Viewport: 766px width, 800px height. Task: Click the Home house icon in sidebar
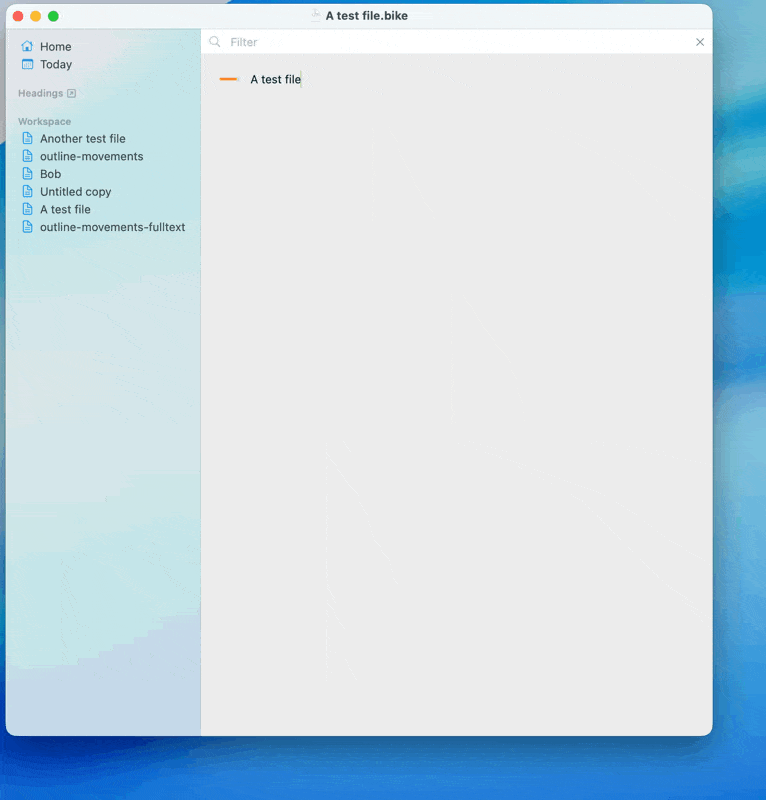point(27,47)
